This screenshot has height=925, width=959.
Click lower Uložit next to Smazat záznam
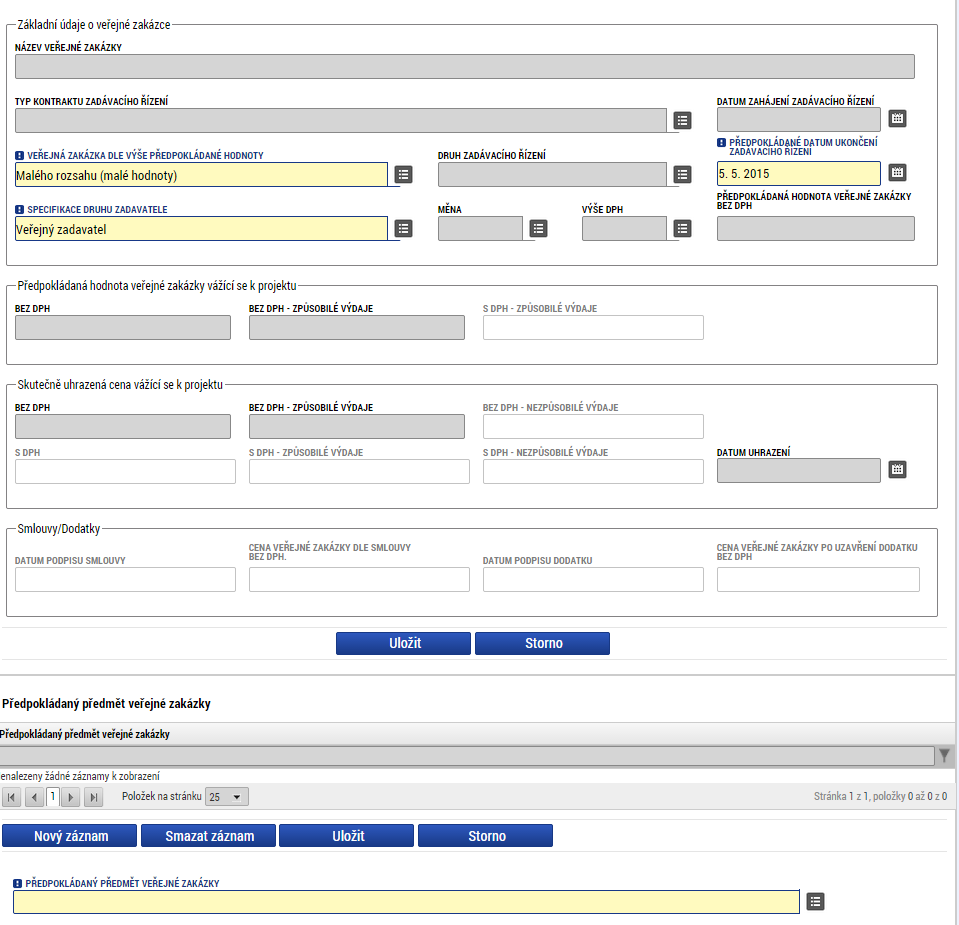pos(347,836)
